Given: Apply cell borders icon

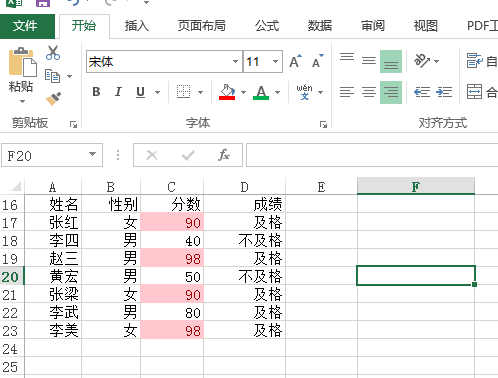Looking at the screenshot, I should click(183, 92).
